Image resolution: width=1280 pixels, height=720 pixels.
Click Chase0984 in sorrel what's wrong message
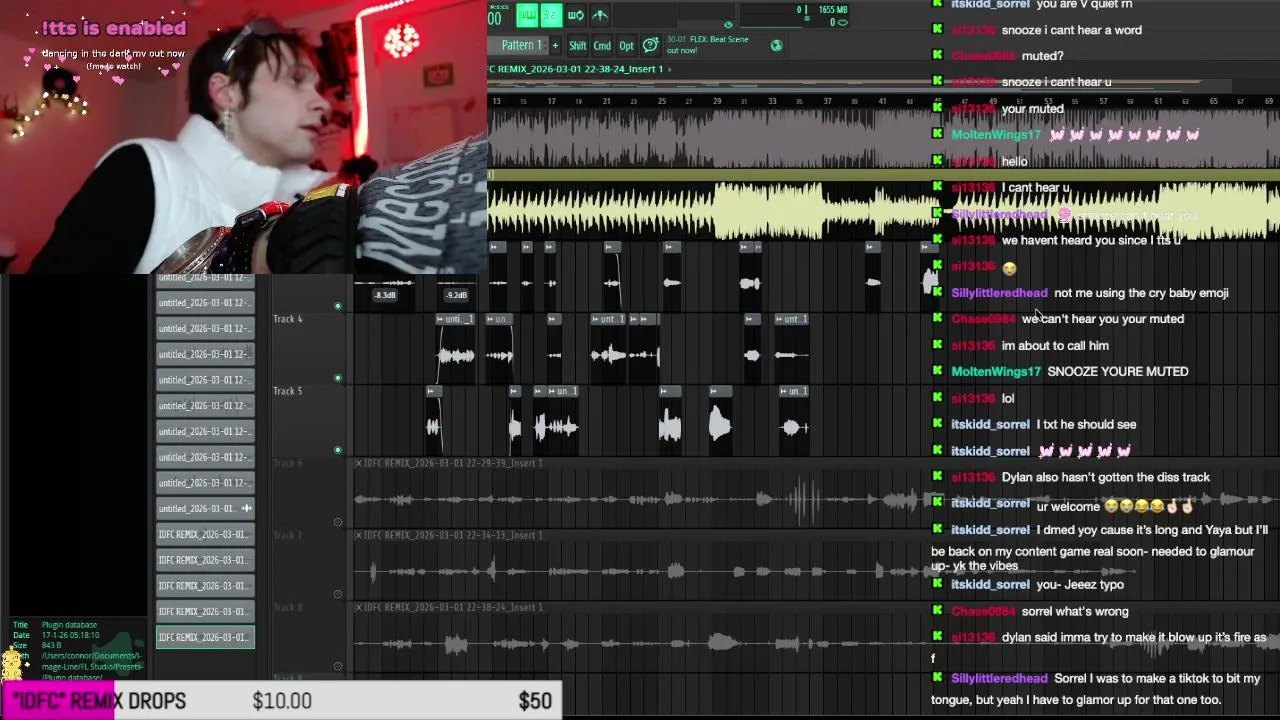pos(983,611)
